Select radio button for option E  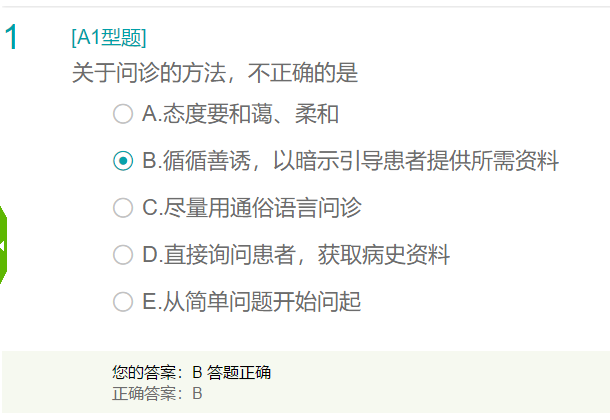coord(123,301)
